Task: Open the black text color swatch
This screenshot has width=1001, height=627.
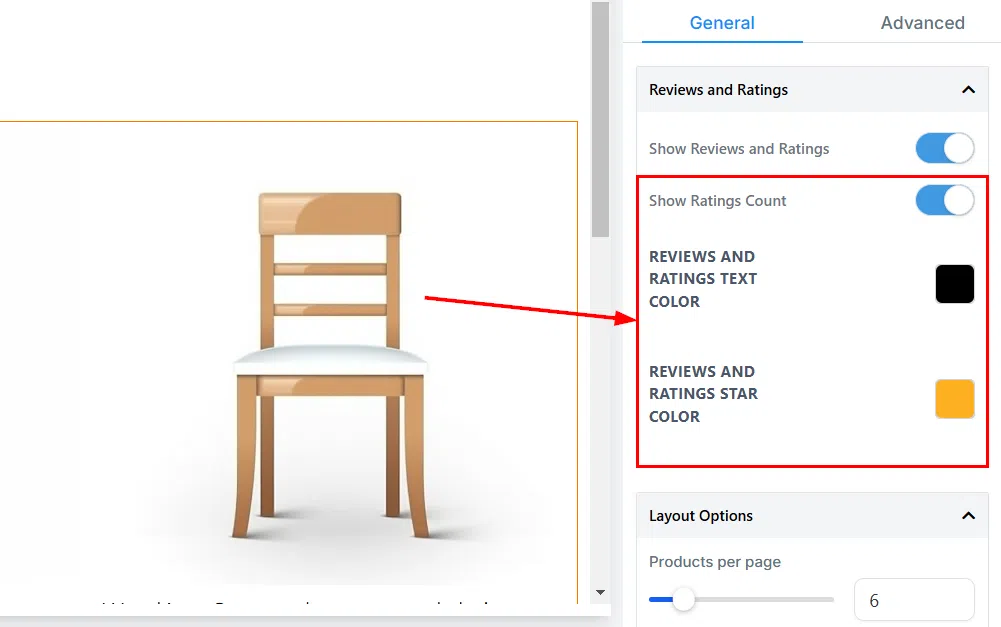Action: (954, 284)
